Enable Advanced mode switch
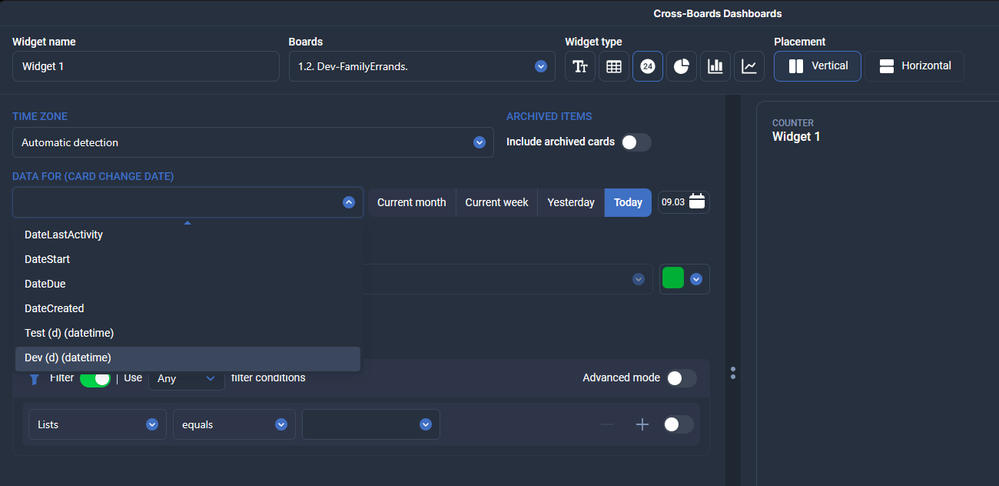The height and width of the screenshot is (486, 999). tap(682, 378)
